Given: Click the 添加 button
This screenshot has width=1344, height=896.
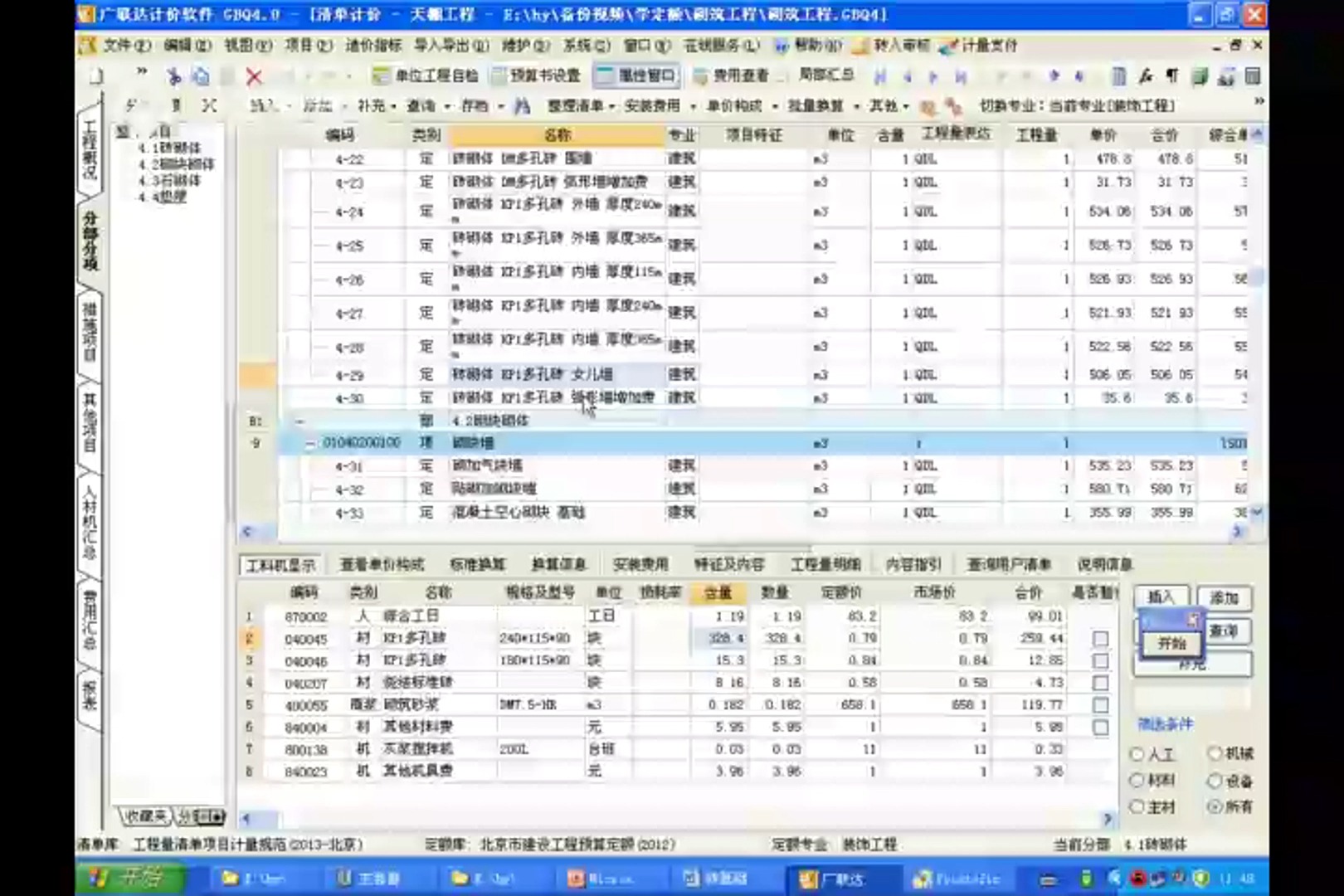Looking at the screenshot, I should tap(1224, 598).
